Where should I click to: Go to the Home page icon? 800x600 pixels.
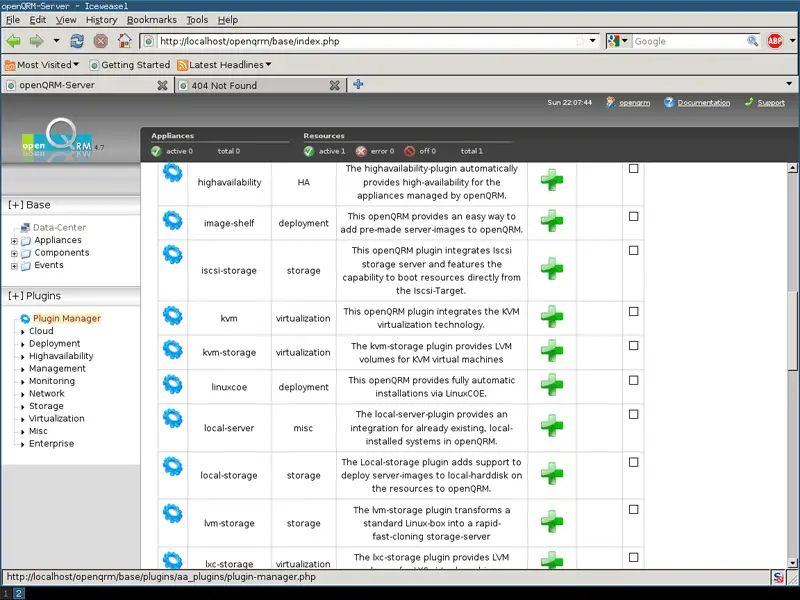click(124, 41)
